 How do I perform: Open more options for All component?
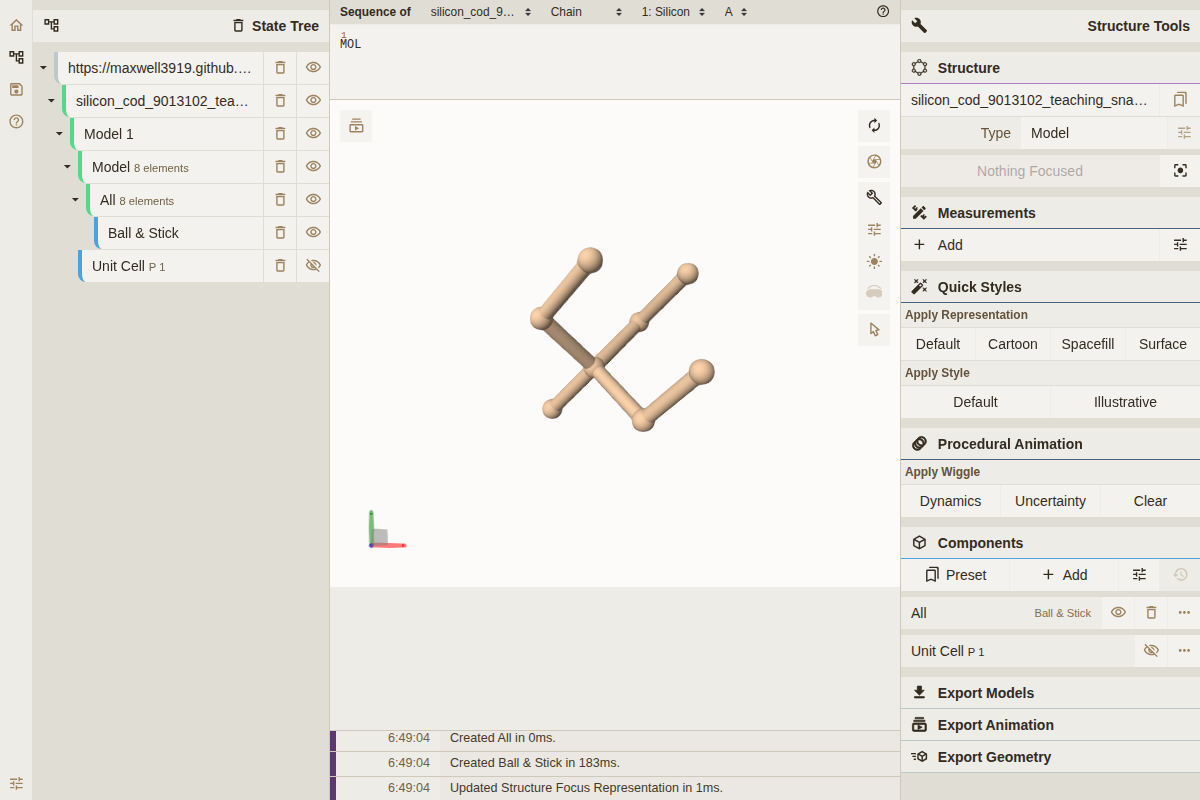click(x=1184, y=612)
